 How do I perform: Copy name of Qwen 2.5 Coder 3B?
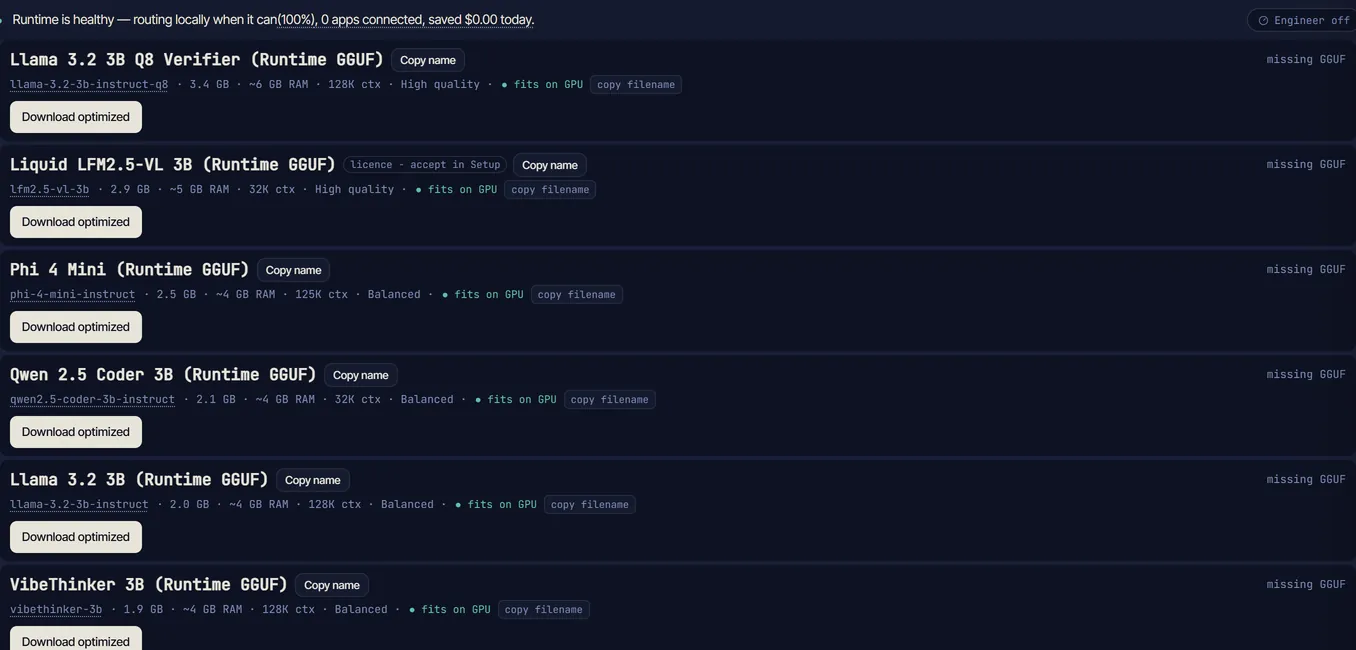coord(361,375)
